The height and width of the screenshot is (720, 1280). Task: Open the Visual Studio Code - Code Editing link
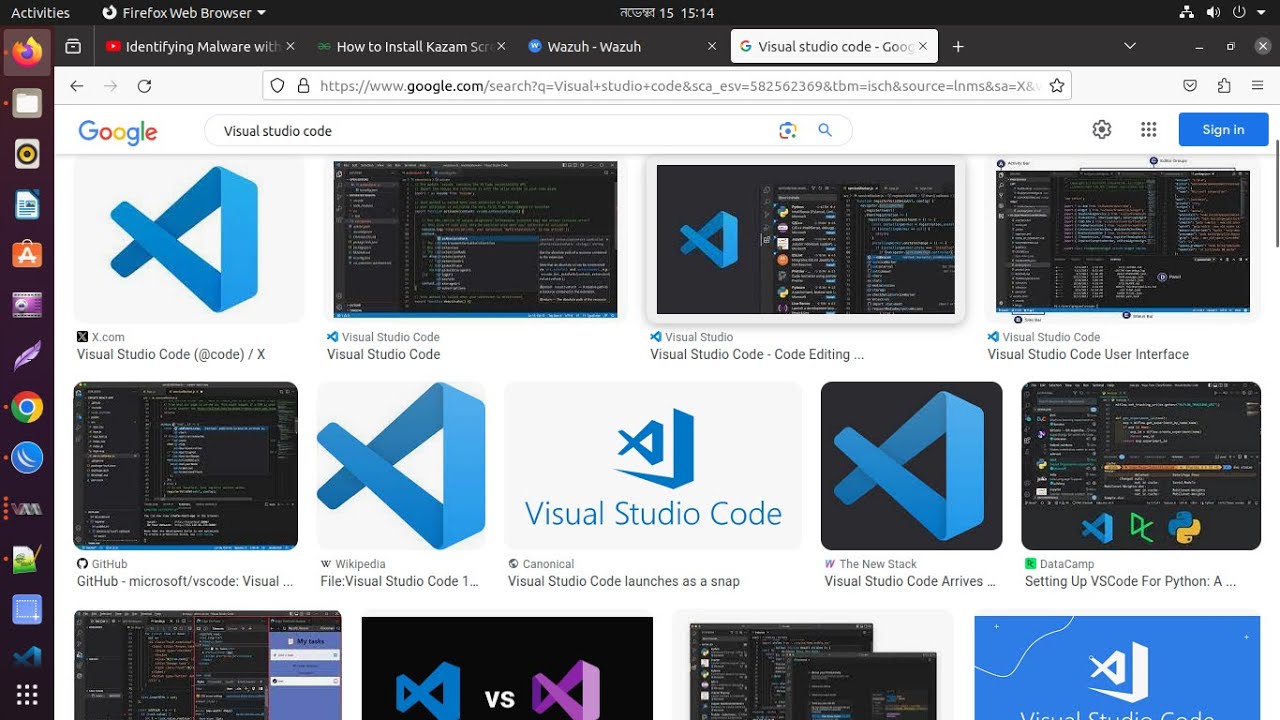point(757,354)
